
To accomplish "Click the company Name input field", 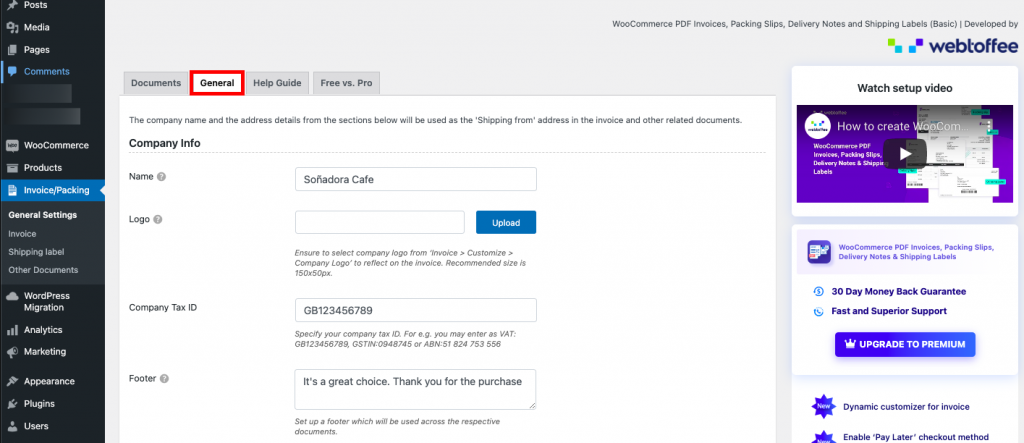I will pyautogui.click(x=416, y=179).
